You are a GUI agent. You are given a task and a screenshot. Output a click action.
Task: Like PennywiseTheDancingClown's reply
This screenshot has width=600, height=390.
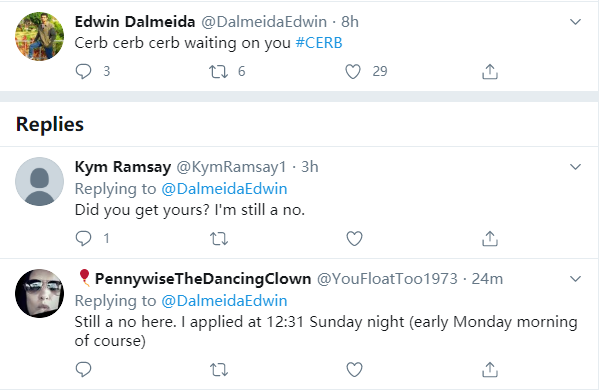[354, 370]
